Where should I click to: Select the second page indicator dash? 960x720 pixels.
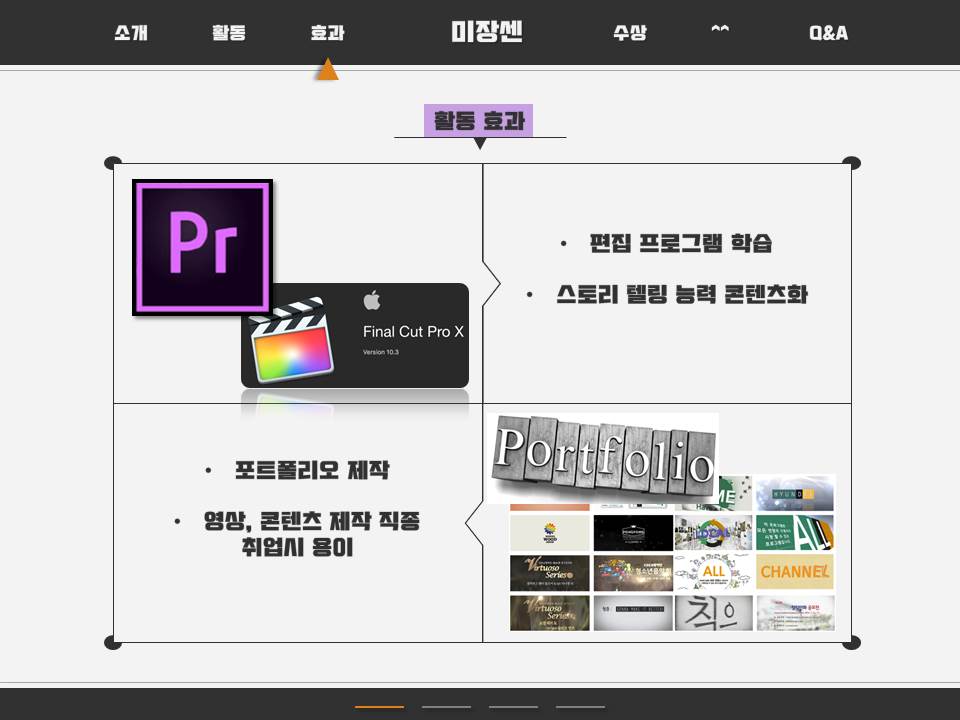tap(446, 707)
